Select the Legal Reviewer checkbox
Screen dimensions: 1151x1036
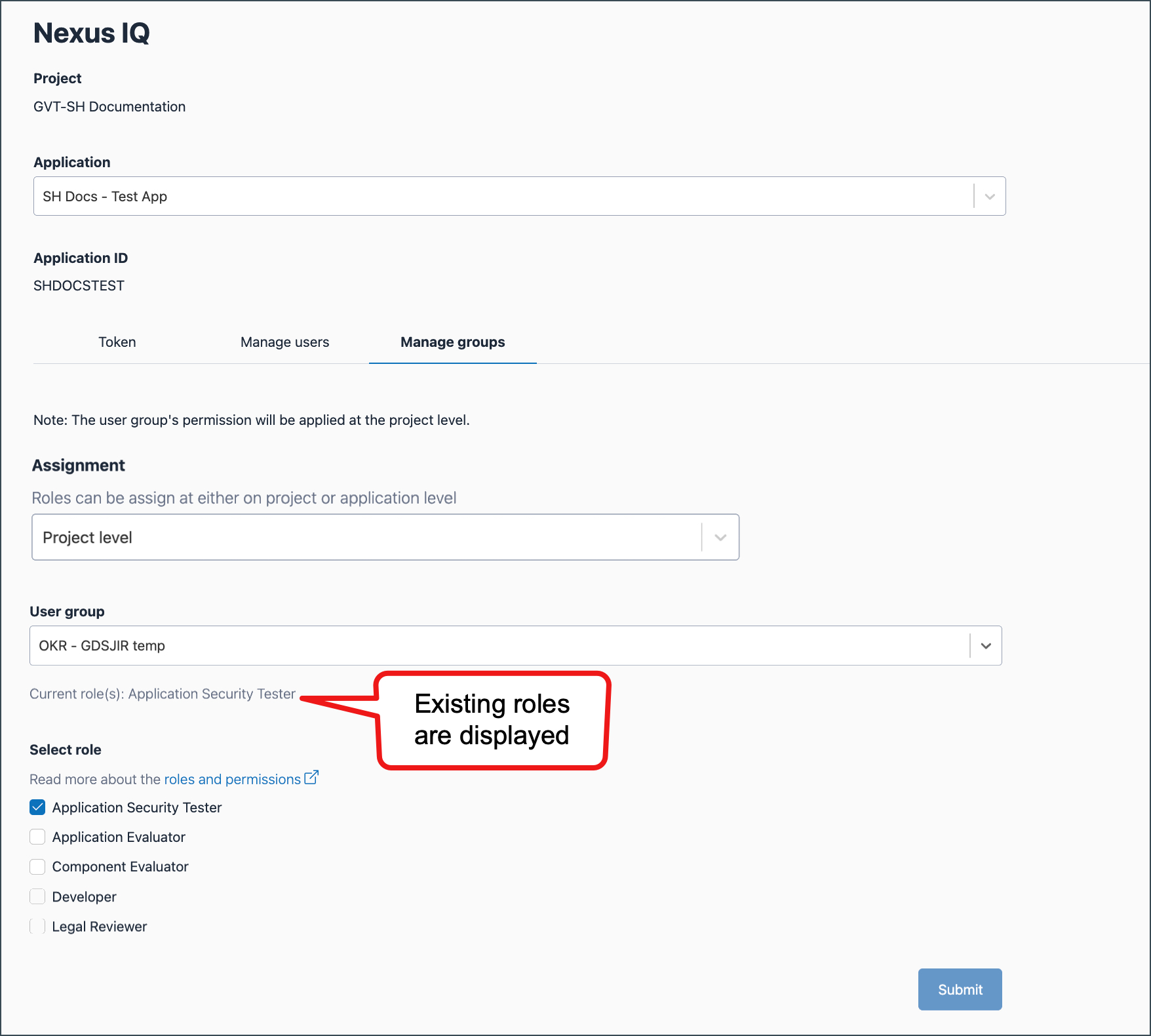[x=37, y=926]
